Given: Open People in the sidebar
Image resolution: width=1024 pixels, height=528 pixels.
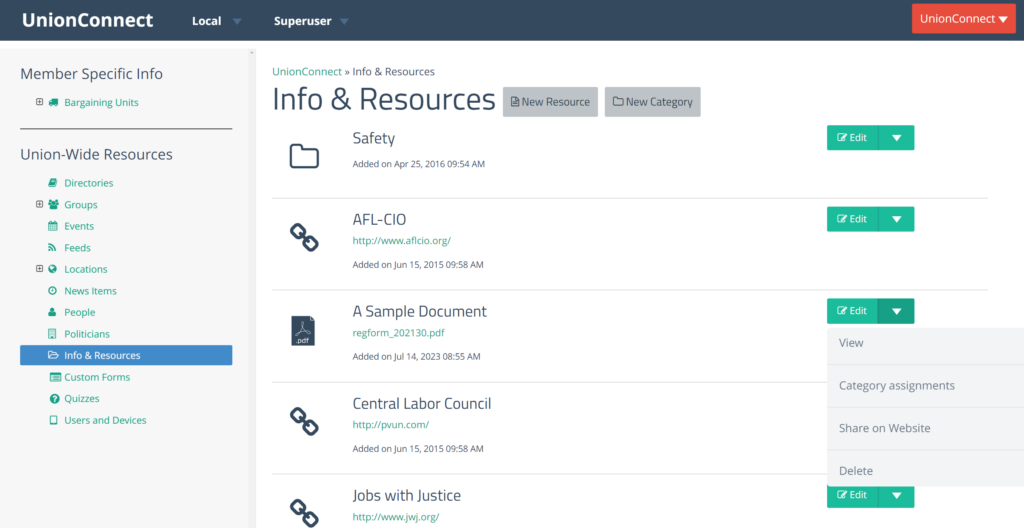Looking at the screenshot, I should click(x=80, y=312).
